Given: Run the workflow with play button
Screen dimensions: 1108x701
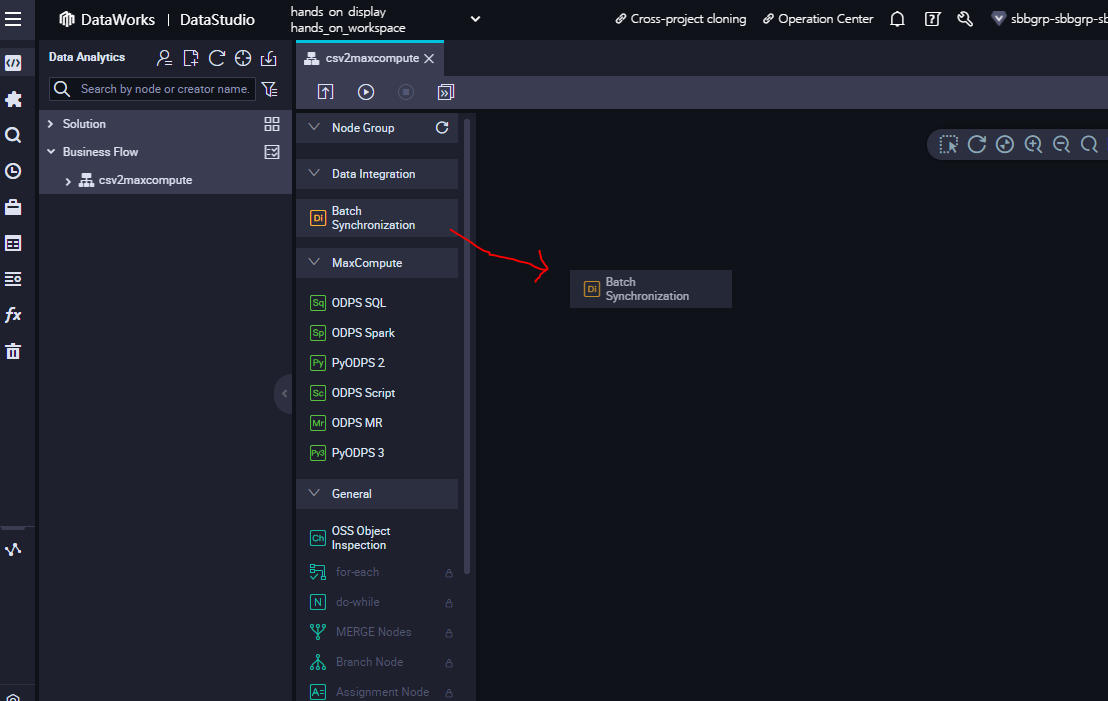Looking at the screenshot, I should tap(365, 92).
